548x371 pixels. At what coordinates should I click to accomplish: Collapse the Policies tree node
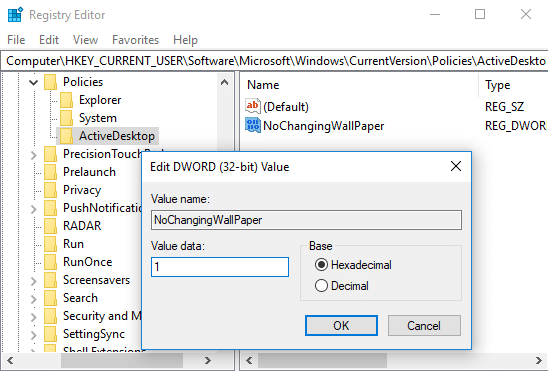click(34, 82)
